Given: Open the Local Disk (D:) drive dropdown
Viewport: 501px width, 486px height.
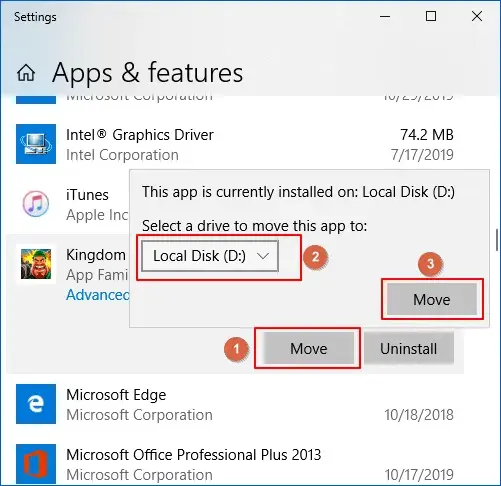Looking at the screenshot, I should coord(210,256).
